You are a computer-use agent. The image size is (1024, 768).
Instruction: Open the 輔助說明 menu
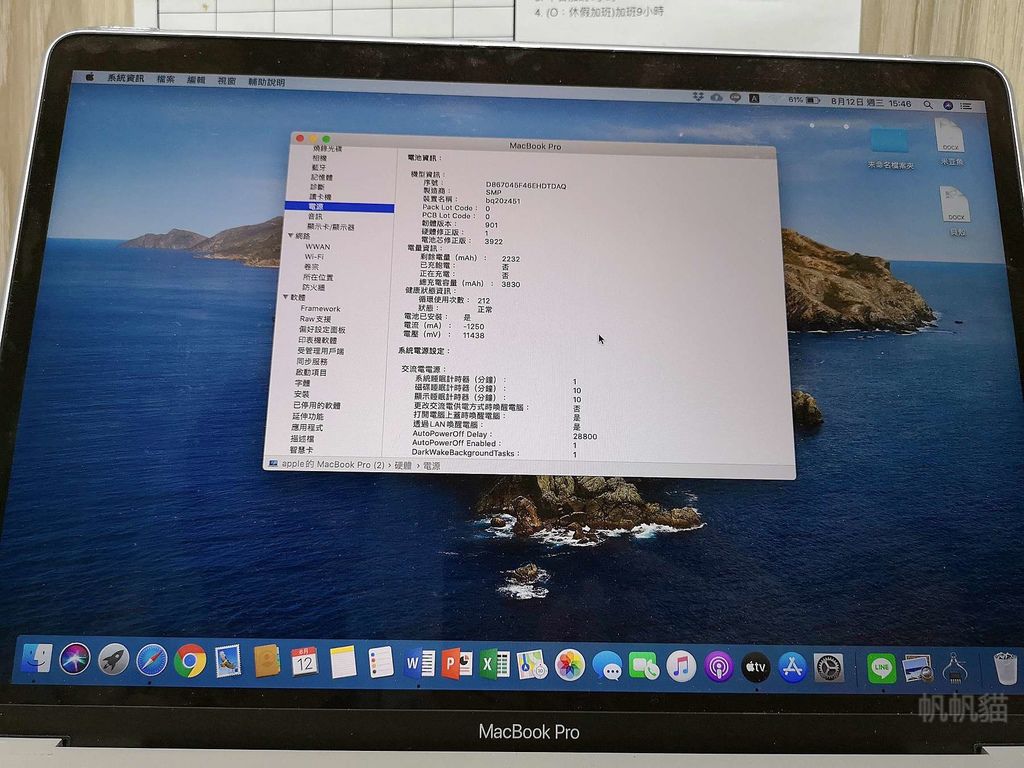tap(266, 82)
